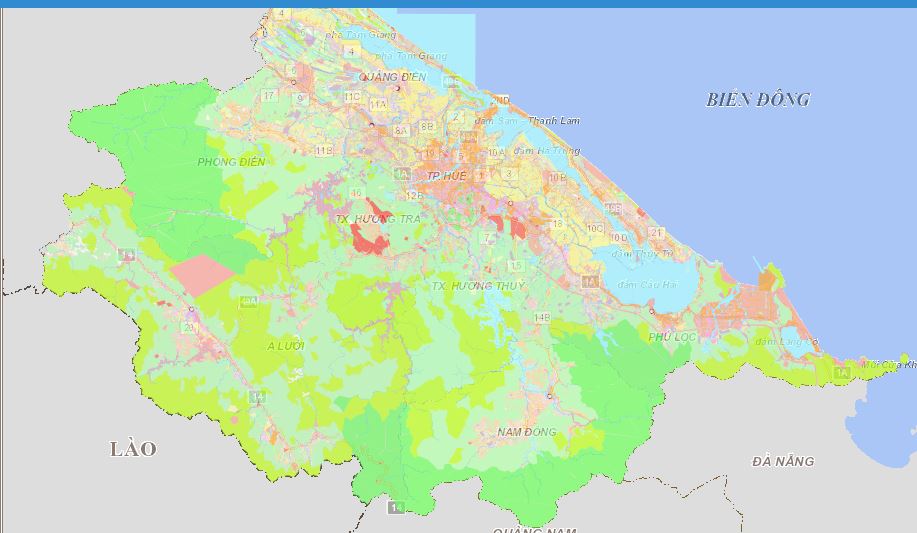Click the PHÚ LỘC district label

tap(672, 337)
